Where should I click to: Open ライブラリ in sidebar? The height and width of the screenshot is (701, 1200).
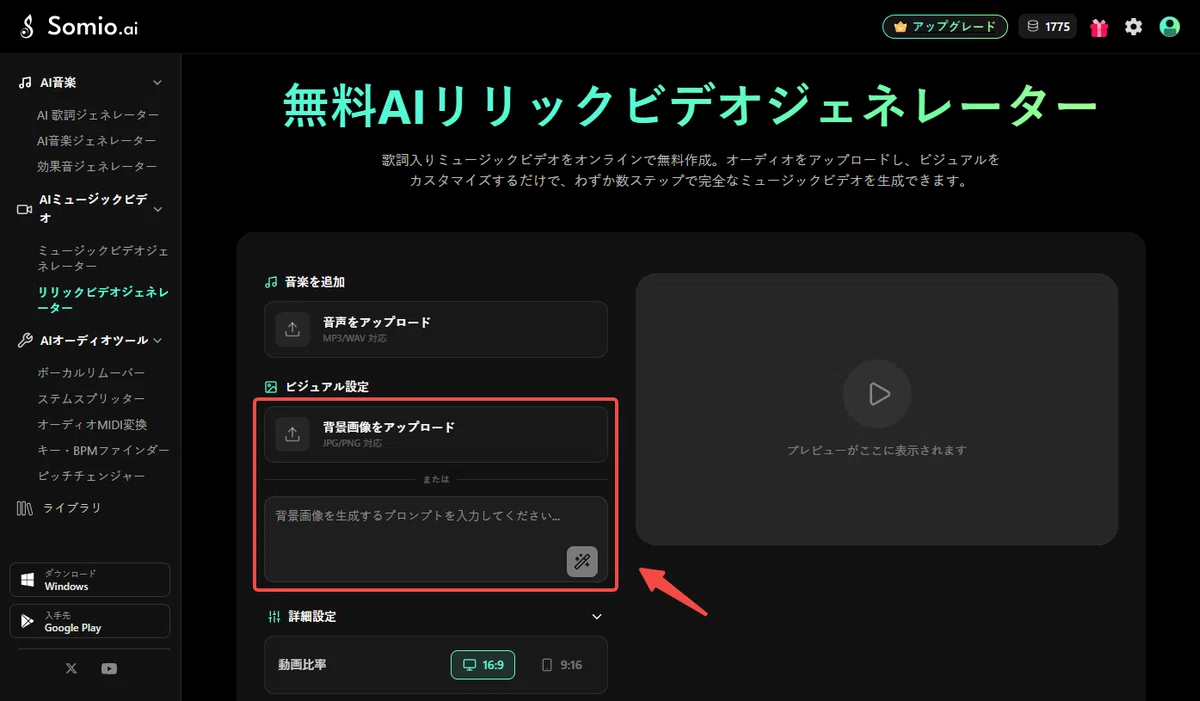point(72,508)
